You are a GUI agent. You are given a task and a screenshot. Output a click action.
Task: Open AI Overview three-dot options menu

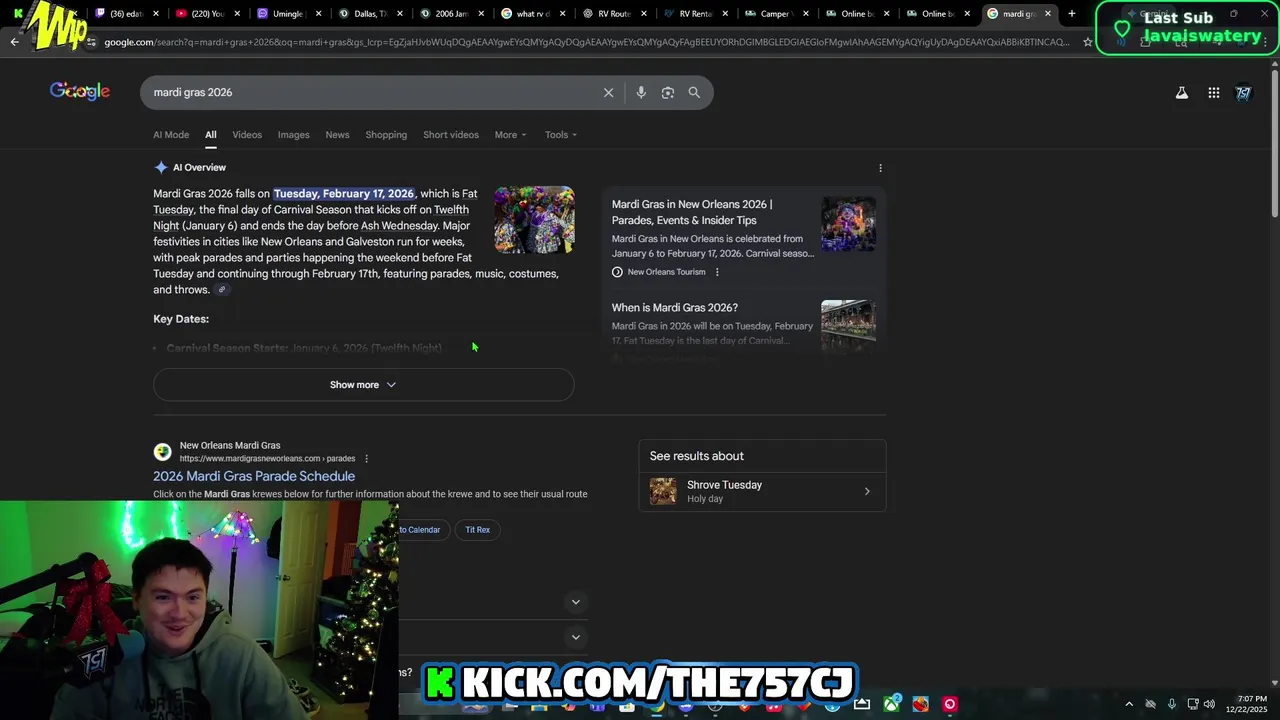pyautogui.click(x=880, y=168)
